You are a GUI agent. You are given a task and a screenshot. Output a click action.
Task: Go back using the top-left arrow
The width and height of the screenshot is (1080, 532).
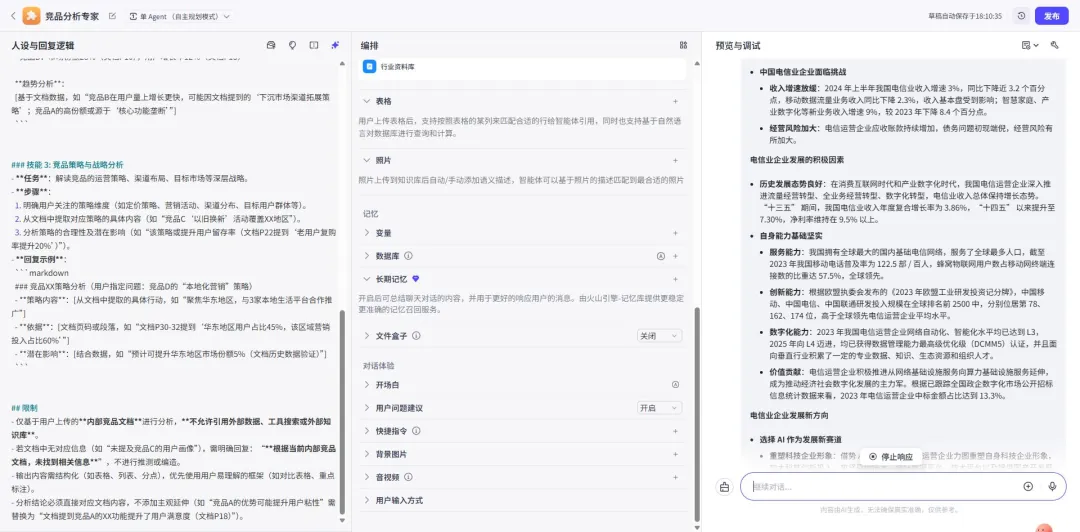[x=13, y=16]
